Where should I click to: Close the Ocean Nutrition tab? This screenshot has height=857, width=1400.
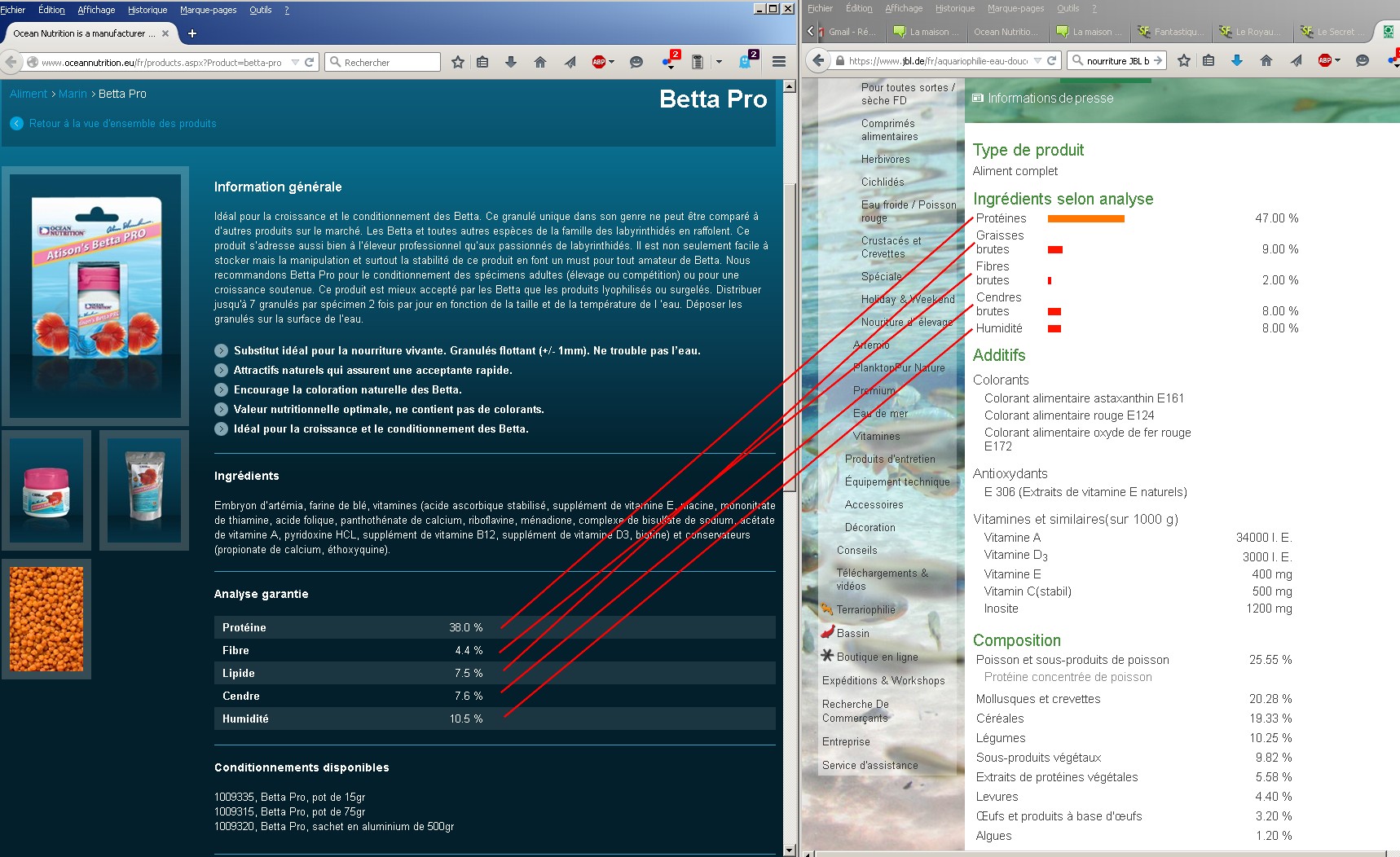(x=165, y=33)
